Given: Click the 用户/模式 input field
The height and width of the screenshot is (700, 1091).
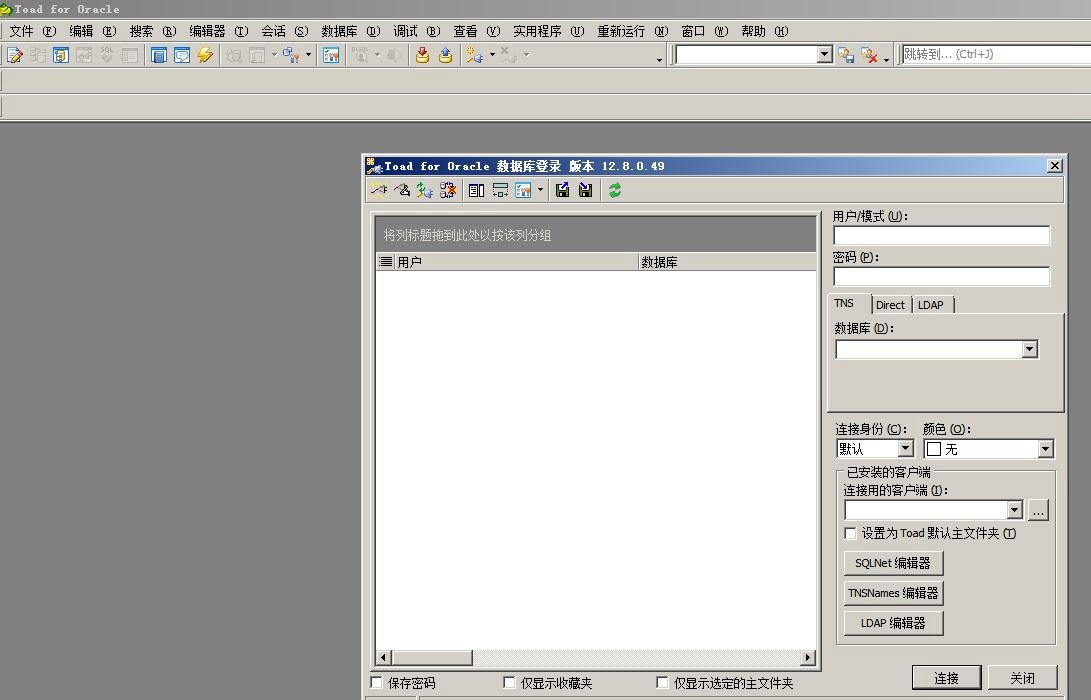Looking at the screenshot, I should pyautogui.click(x=941, y=236).
